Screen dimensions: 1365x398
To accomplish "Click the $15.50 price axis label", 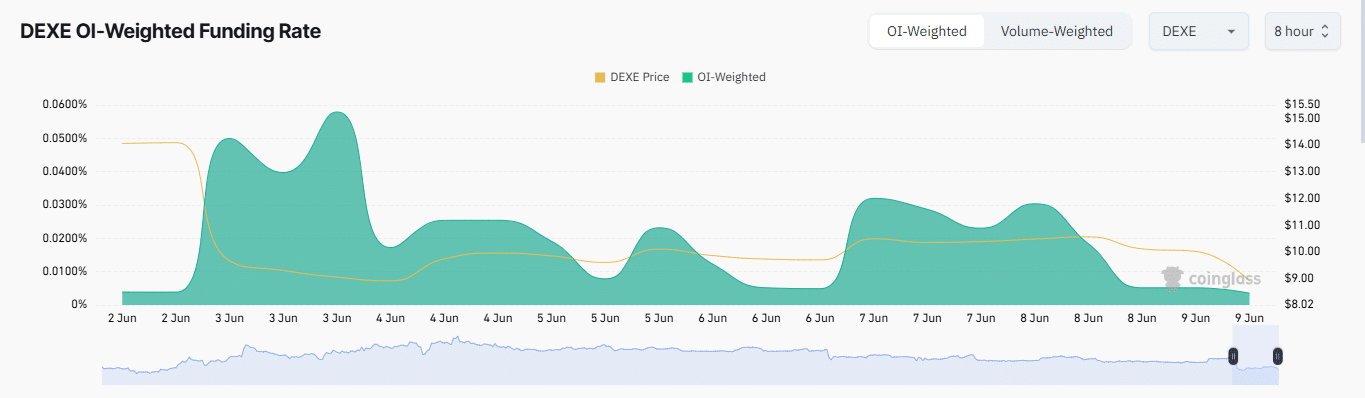I will pyautogui.click(x=1304, y=104).
